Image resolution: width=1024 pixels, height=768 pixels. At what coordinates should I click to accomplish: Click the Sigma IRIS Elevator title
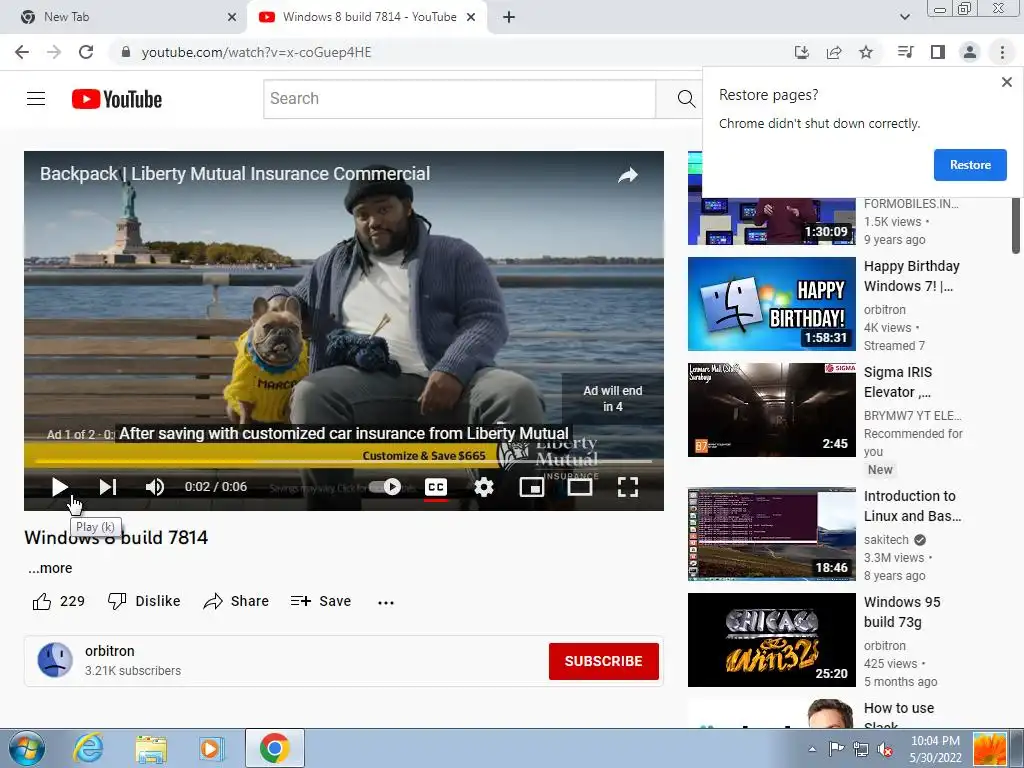pyautogui.click(x=898, y=382)
